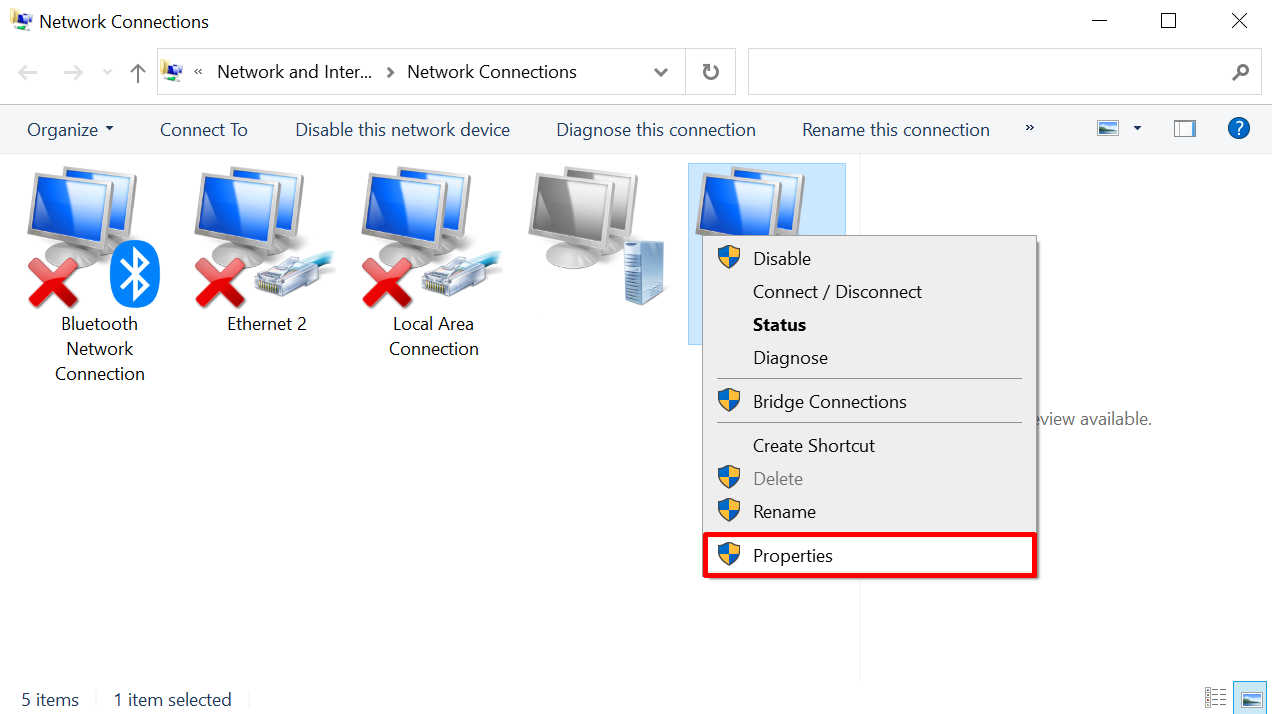This screenshot has height=714, width=1272.
Task: Click Rename this connection in the toolbar
Action: (895, 129)
